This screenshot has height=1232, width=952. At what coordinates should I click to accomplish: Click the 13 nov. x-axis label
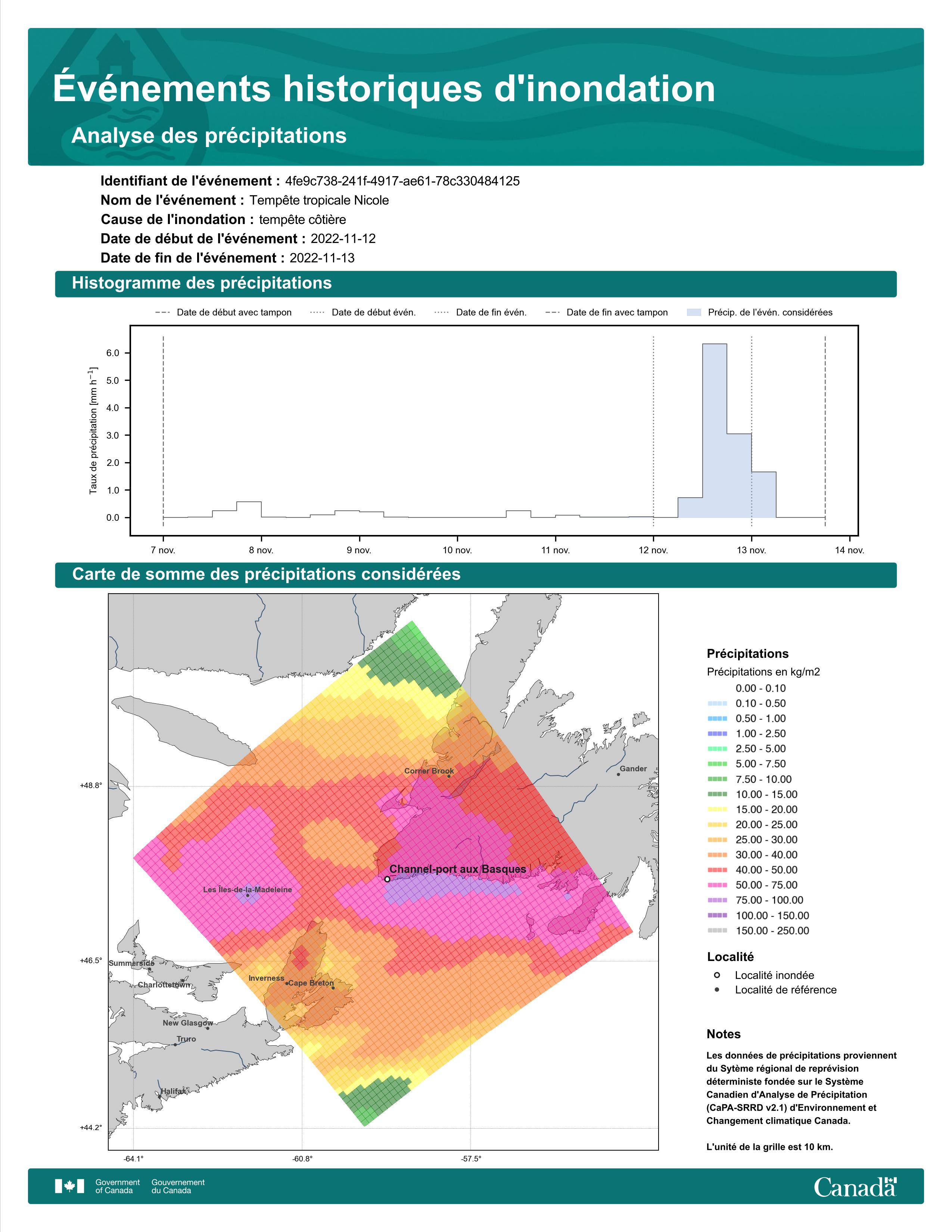[751, 550]
